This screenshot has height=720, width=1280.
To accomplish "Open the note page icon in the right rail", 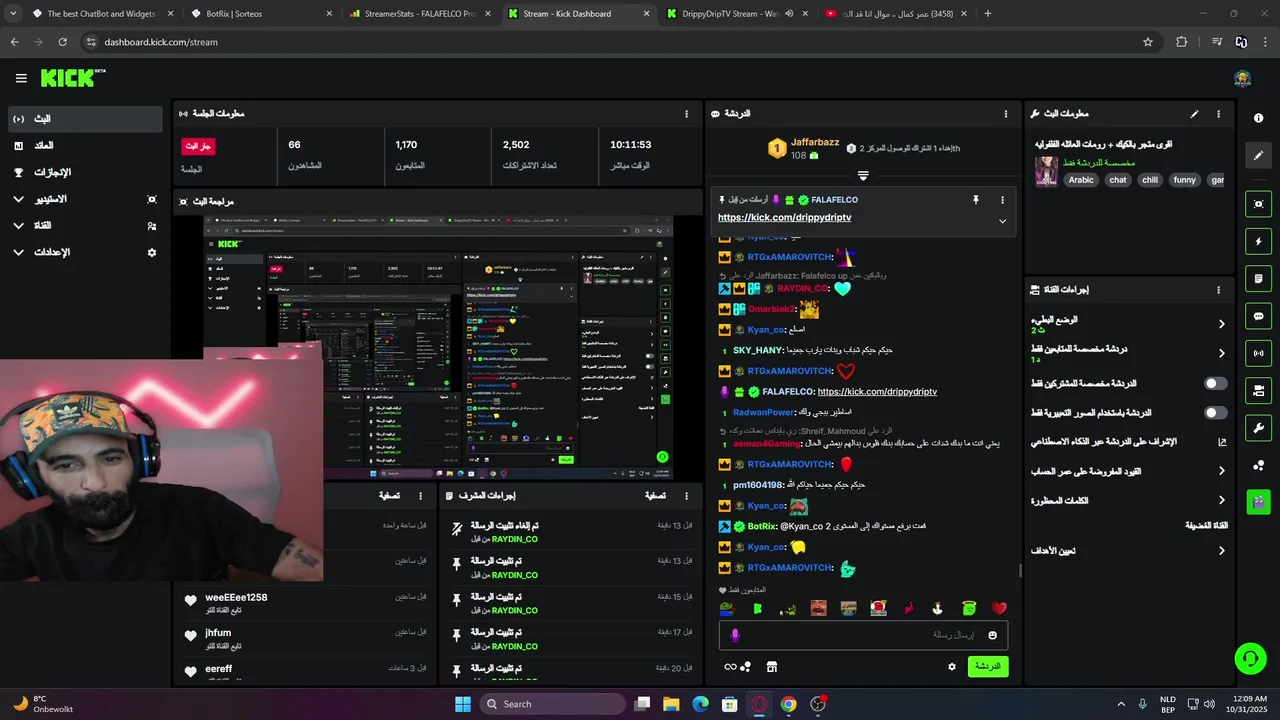I will [x=1258, y=278].
